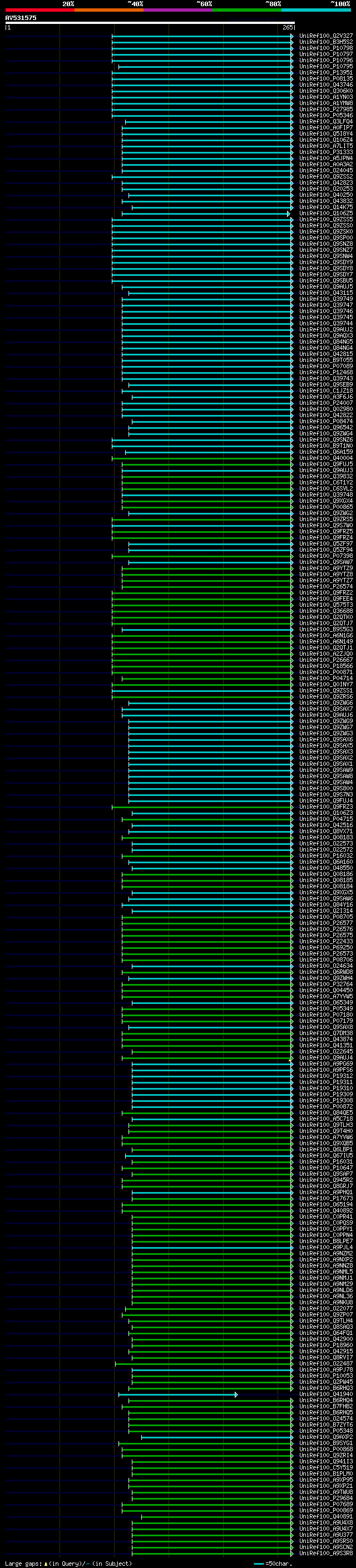Click the green ~80% identity legend bar

[247, 10]
